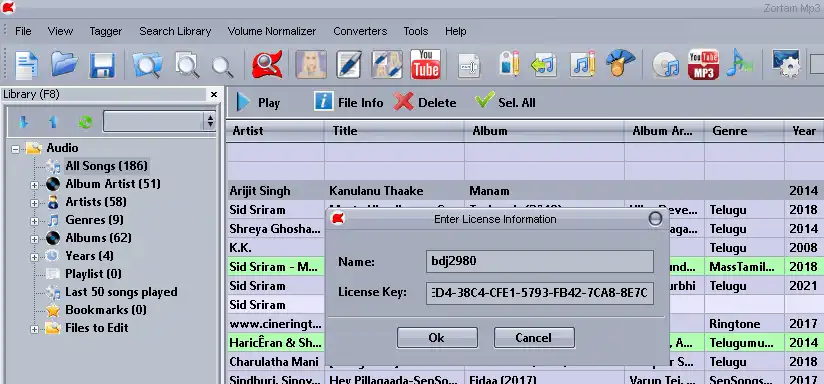Cancel the license dialog

tap(534, 338)
